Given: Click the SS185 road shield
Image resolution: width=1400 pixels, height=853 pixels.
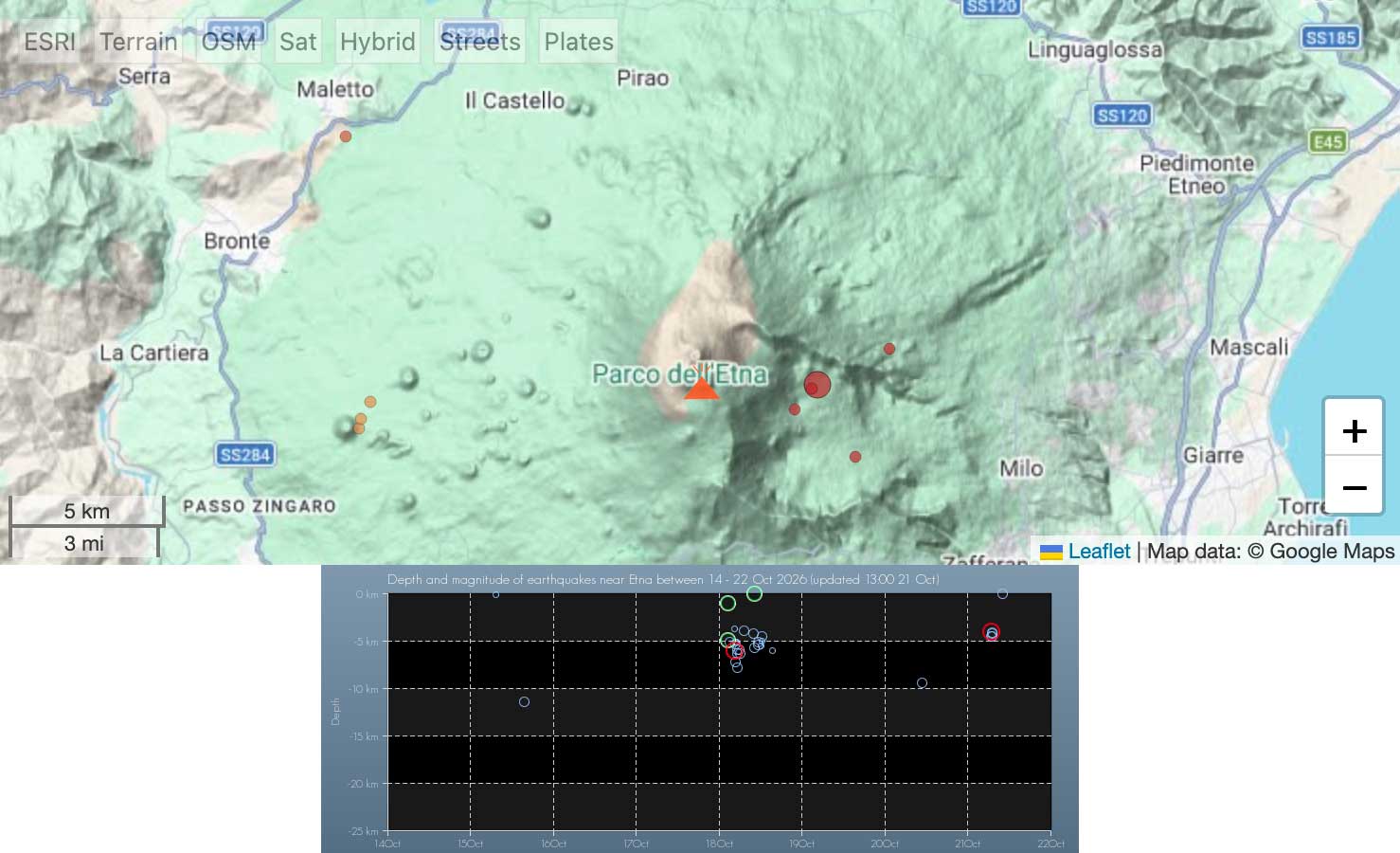Looking at the screenshot, I should point(1331,38).
